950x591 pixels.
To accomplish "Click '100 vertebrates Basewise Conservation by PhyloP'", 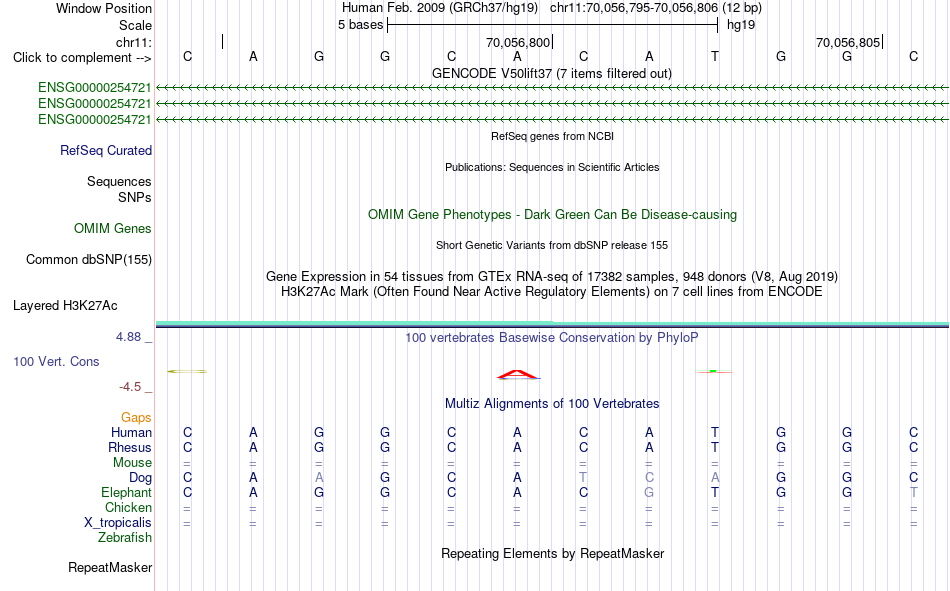I will click(x=552, y=338).
